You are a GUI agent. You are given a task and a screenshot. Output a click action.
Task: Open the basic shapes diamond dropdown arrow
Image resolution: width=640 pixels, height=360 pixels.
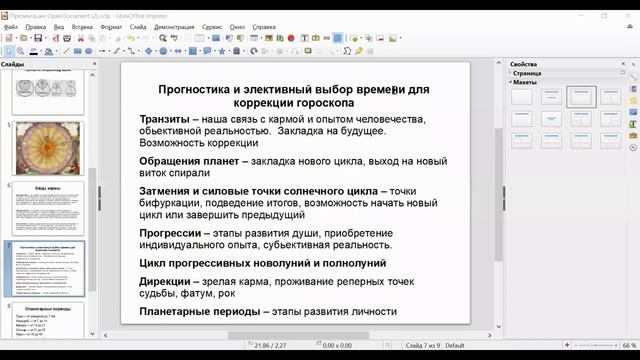point(156,51)
